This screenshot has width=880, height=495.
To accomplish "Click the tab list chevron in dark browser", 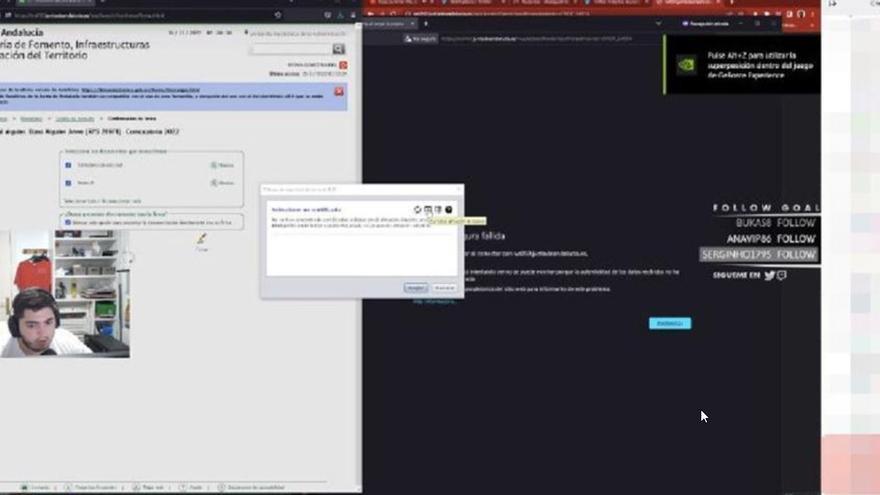I will tap(658, 24).
